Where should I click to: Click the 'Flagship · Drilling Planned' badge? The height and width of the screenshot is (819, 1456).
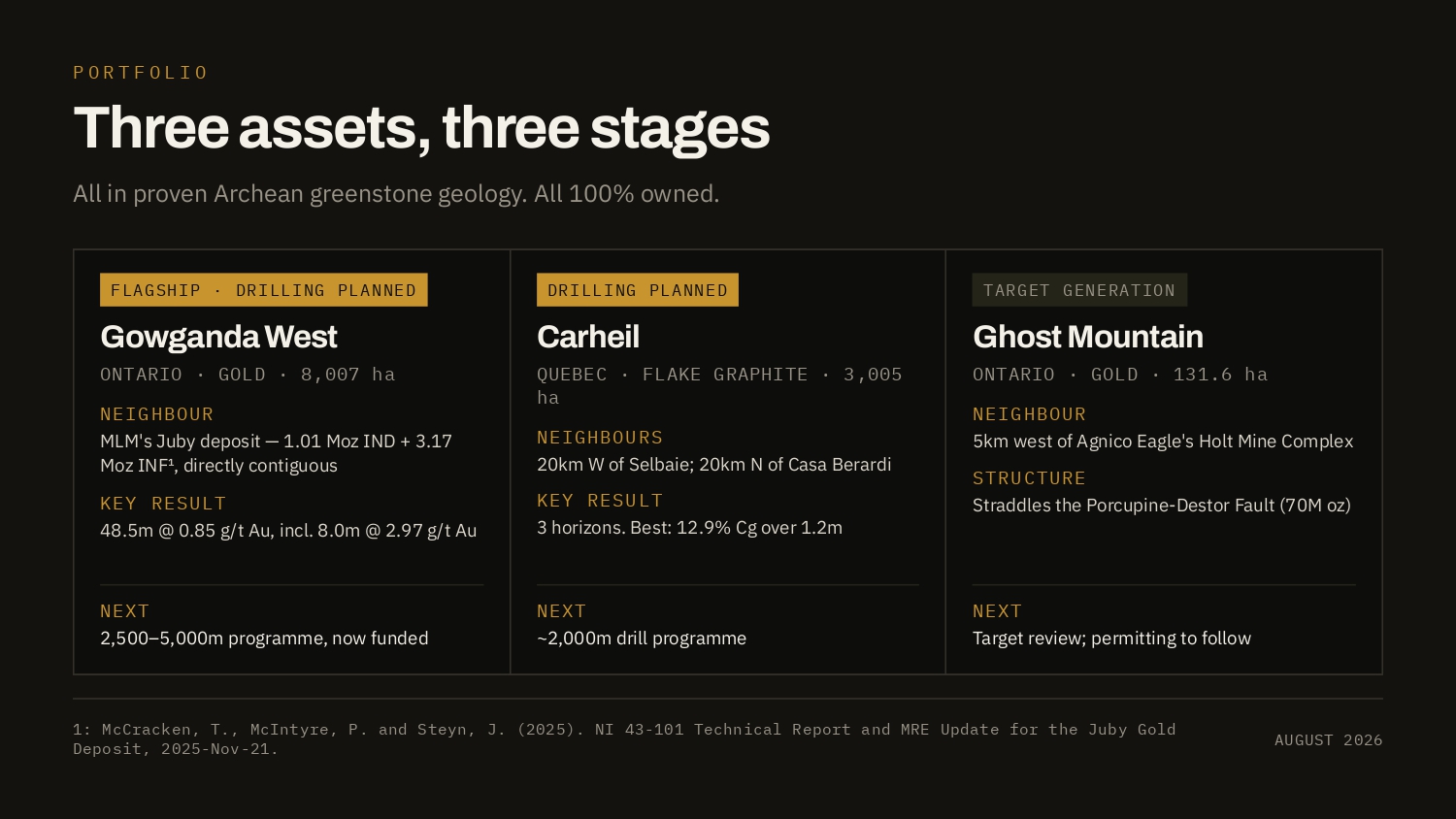[264, 290]
